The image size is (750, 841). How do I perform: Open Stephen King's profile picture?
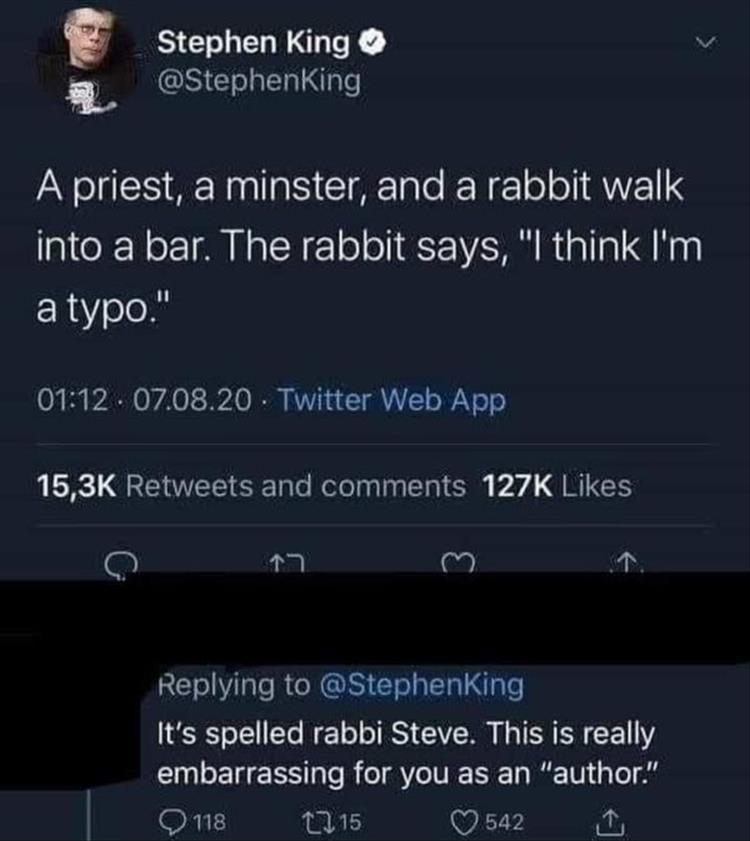[85, 60]
